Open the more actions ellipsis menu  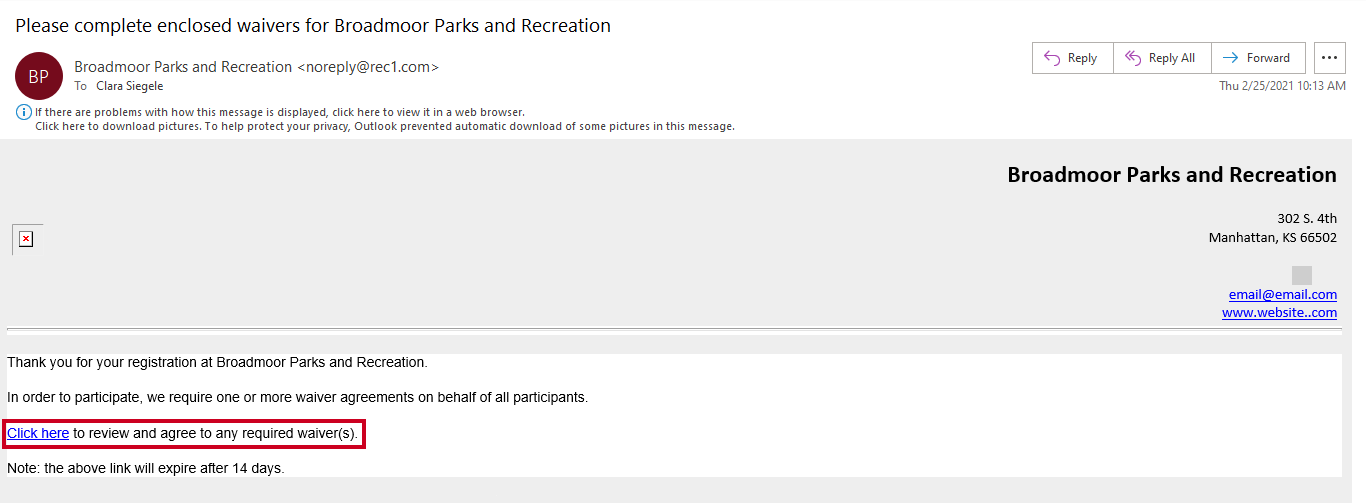coord(1329,58)
